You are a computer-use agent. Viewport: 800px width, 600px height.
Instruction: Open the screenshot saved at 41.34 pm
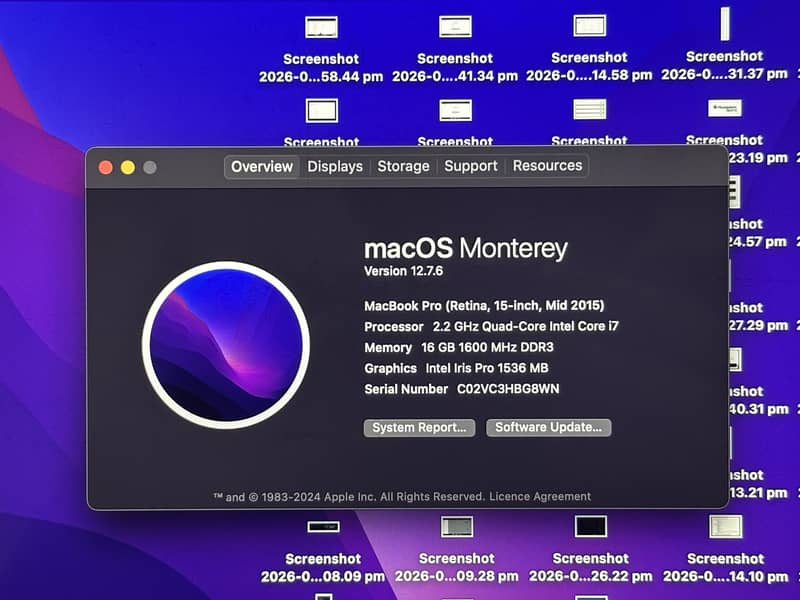click(455, 25)
